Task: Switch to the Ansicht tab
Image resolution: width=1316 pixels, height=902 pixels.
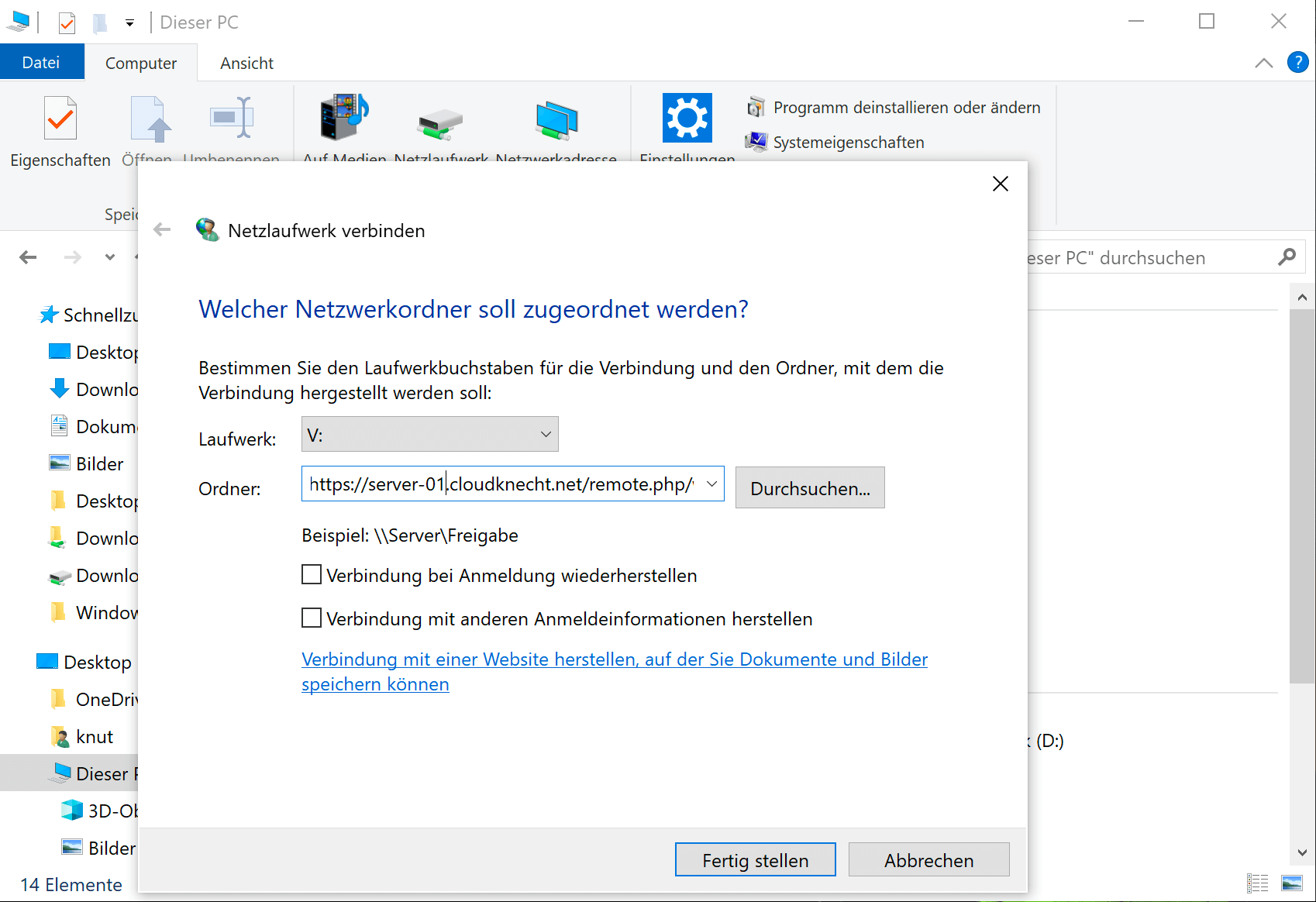Action: click(246, 63)
